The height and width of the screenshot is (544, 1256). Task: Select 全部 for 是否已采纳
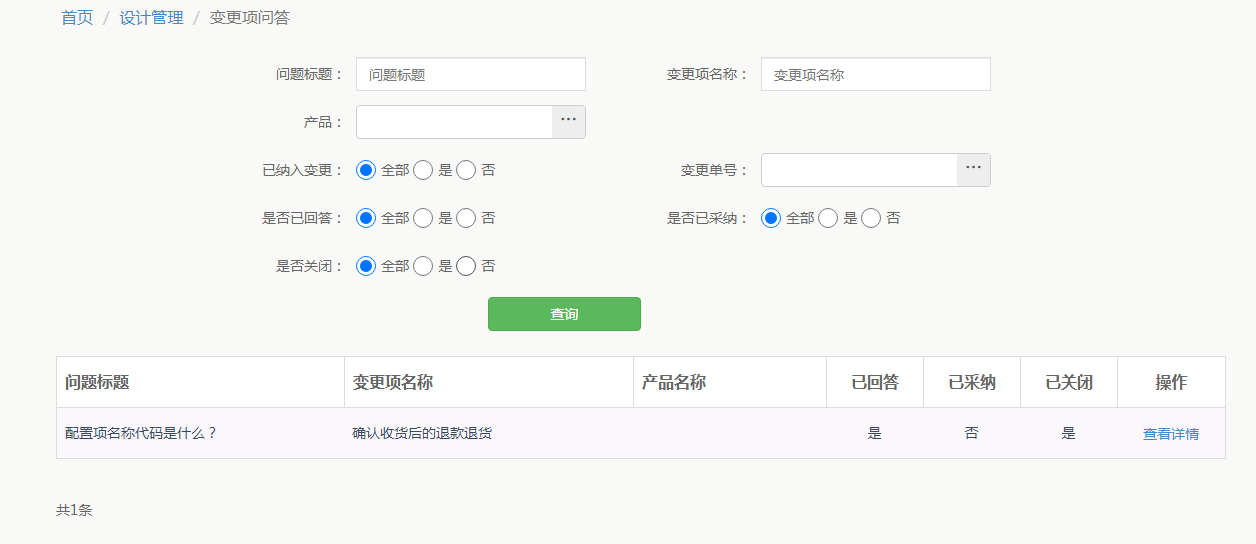pyautogui.click(x=771, y=218)
